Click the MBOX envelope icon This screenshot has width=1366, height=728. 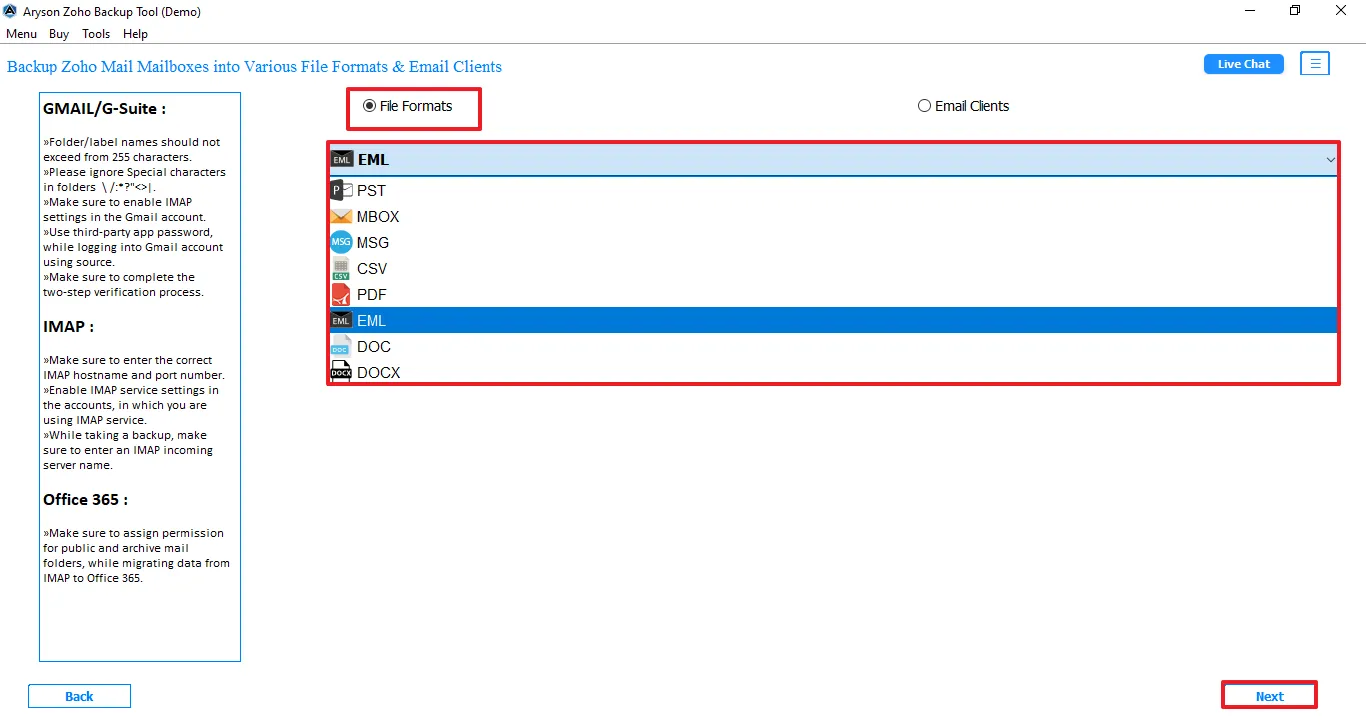click(341, 216)
